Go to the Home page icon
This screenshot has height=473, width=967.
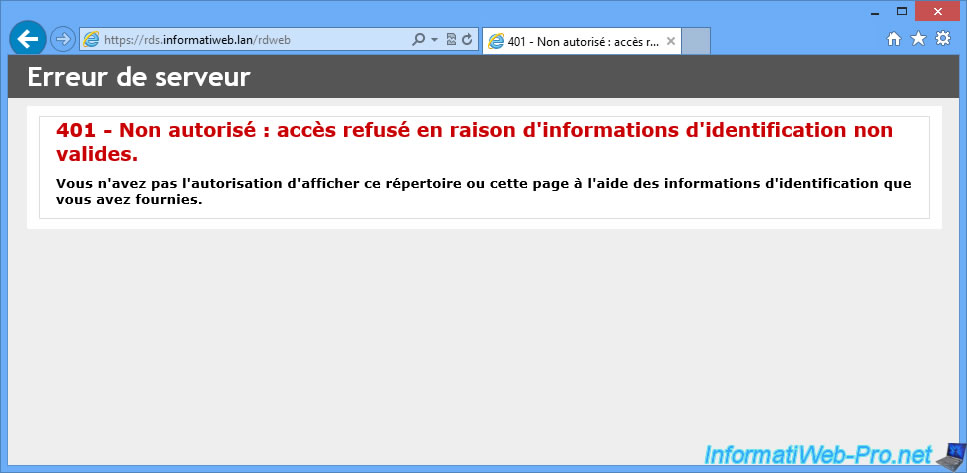click(894, 39)
